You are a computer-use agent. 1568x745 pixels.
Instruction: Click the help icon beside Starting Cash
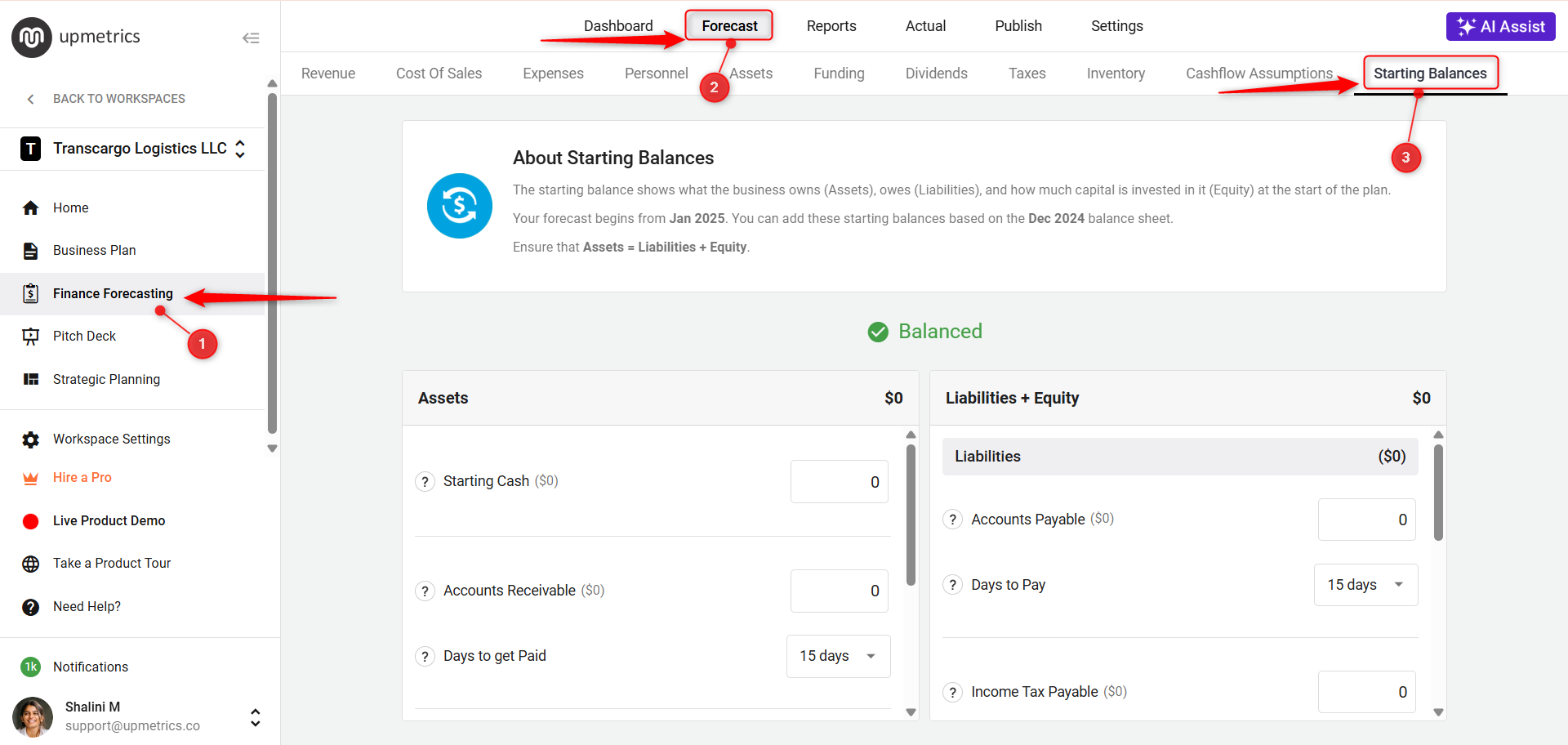pos(425,482)
